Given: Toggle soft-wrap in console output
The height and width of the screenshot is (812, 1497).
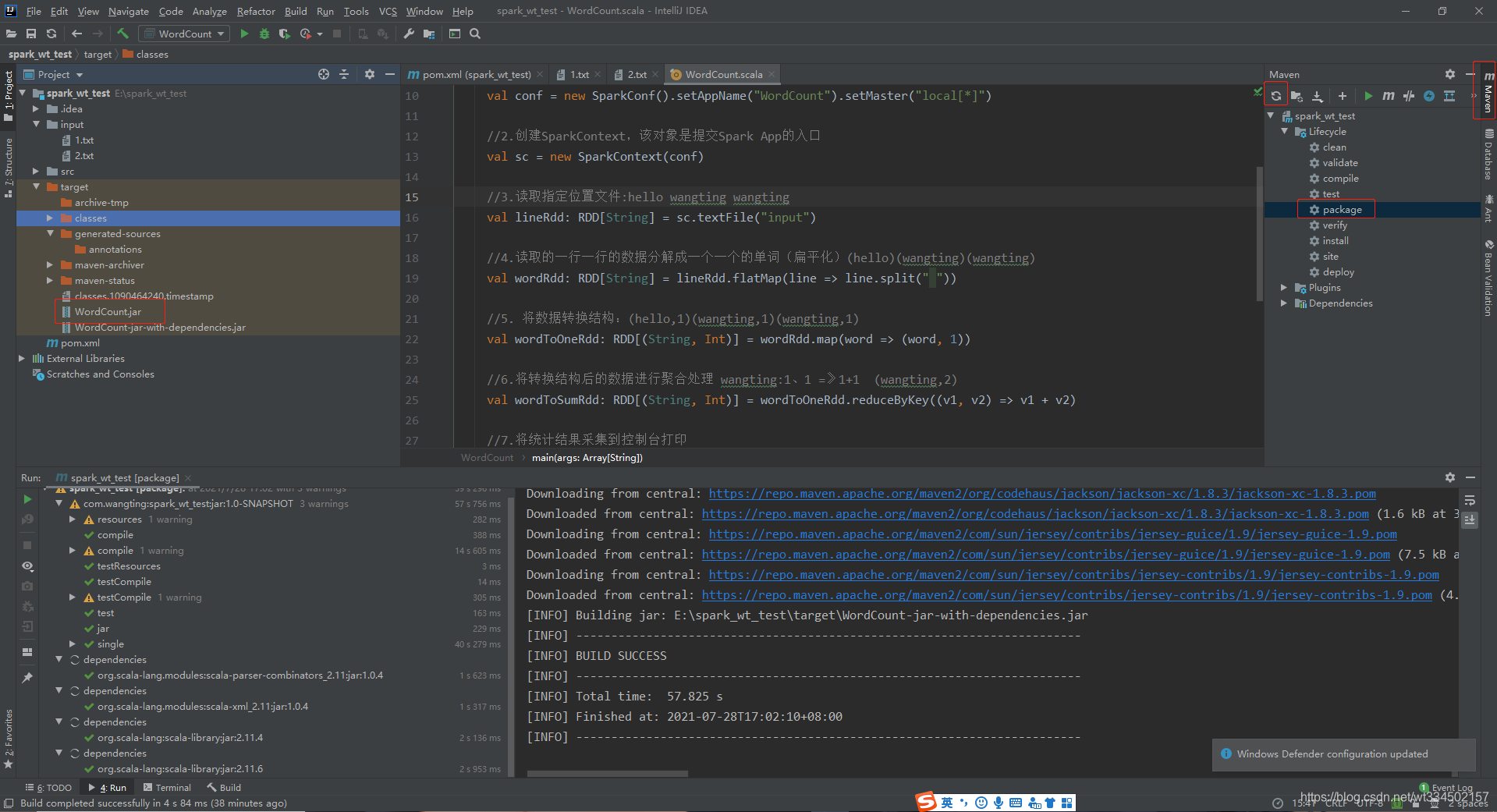Looking at the screenshot, I should [x=1470, y=500].
